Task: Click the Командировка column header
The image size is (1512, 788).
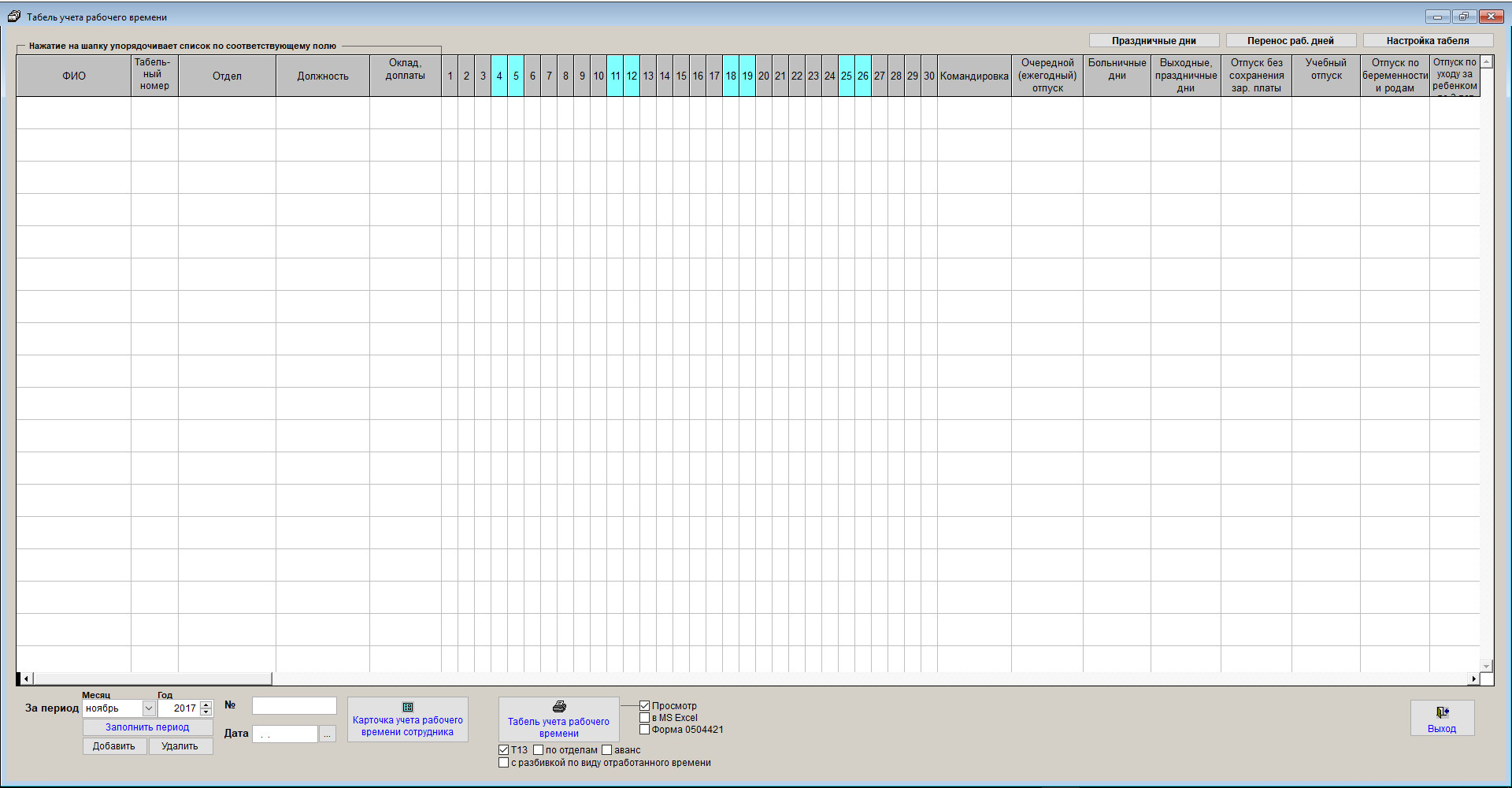Action: (974, 76)
